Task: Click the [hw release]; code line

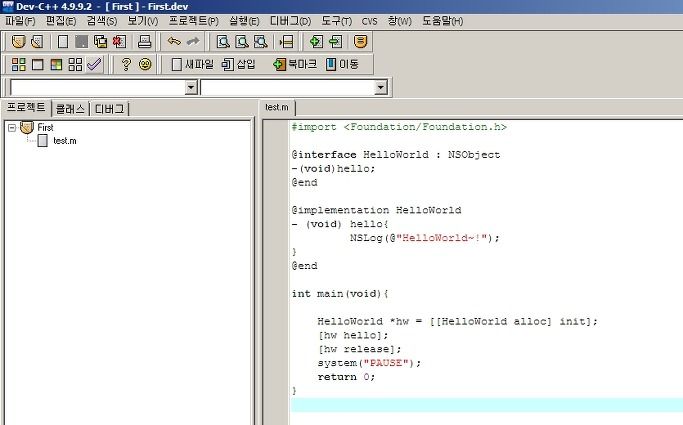Action: coord(359,349)
